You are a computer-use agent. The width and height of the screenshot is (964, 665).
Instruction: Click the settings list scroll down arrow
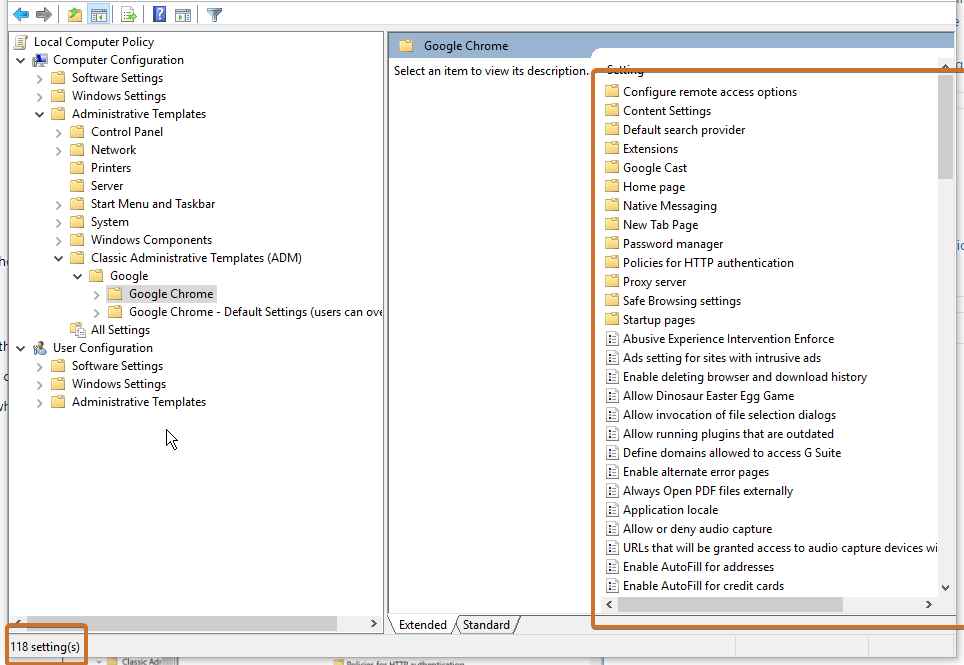(946, 588)
